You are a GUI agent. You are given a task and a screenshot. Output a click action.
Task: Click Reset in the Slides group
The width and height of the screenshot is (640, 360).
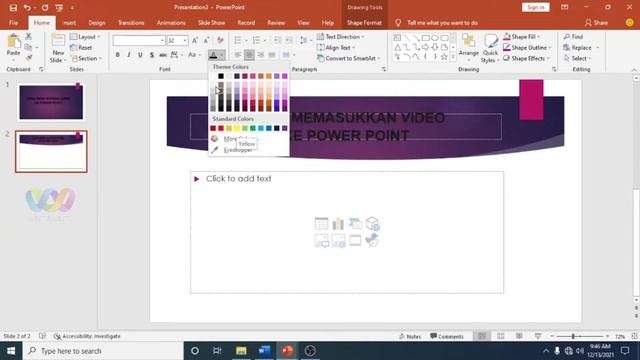pyautogui.click(x=81, y=48)
